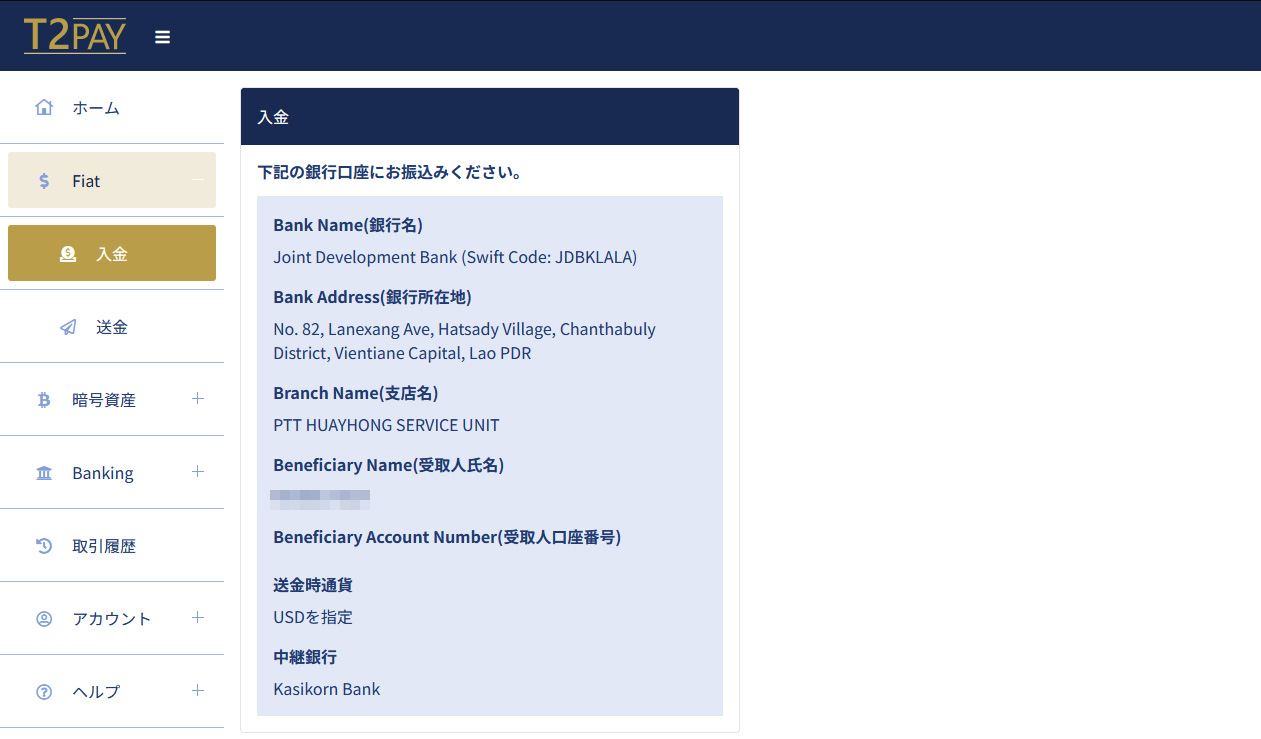1261x739 pixels.
Task: Expand the 暗号資産 section plus sign
Action: pyautogui.click(x=198, y=399)
